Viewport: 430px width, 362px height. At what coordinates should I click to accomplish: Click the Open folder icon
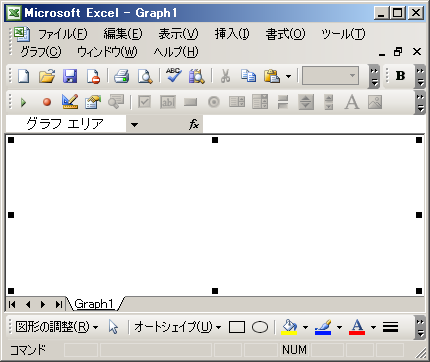coord(47,76)
